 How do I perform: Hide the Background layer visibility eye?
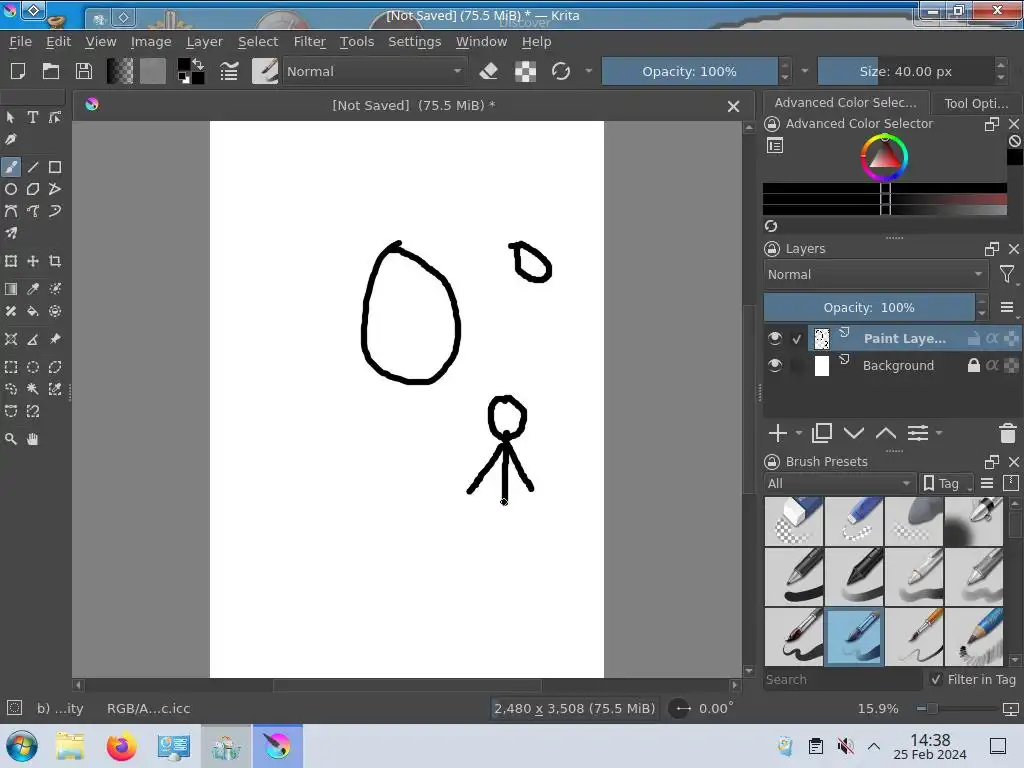tap(775, 365)
